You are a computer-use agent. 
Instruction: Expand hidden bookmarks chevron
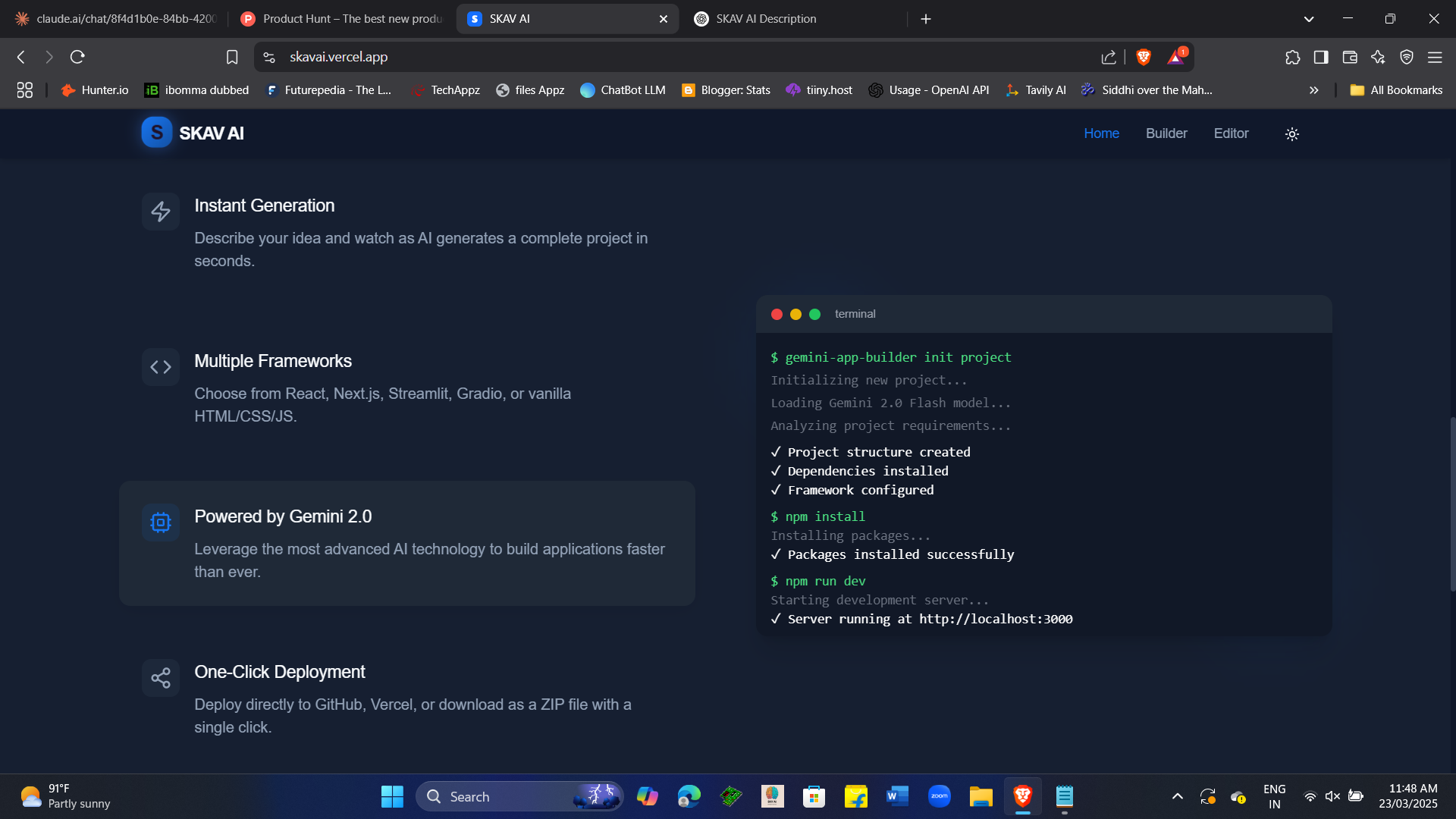tap(1314, 90)
